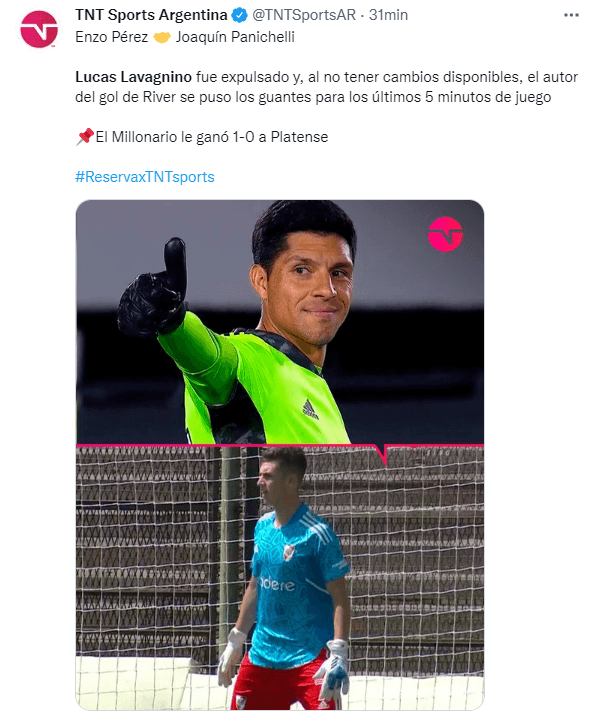Open the 31min timestamp permalink
Viewport: 595px width, 715px height.
point(388,15)
